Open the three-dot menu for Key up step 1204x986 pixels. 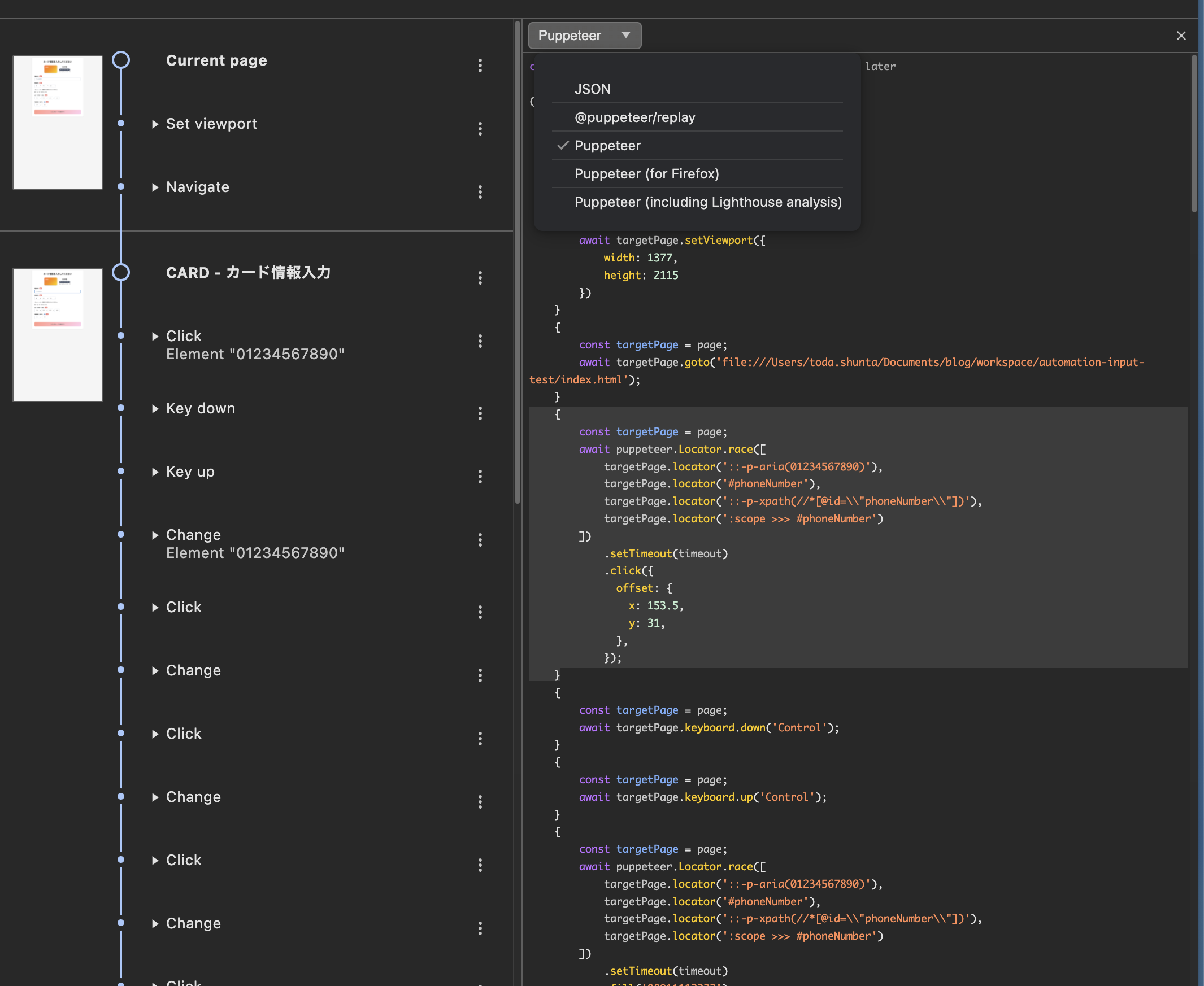pyautogui.click(x=480, y=477)
